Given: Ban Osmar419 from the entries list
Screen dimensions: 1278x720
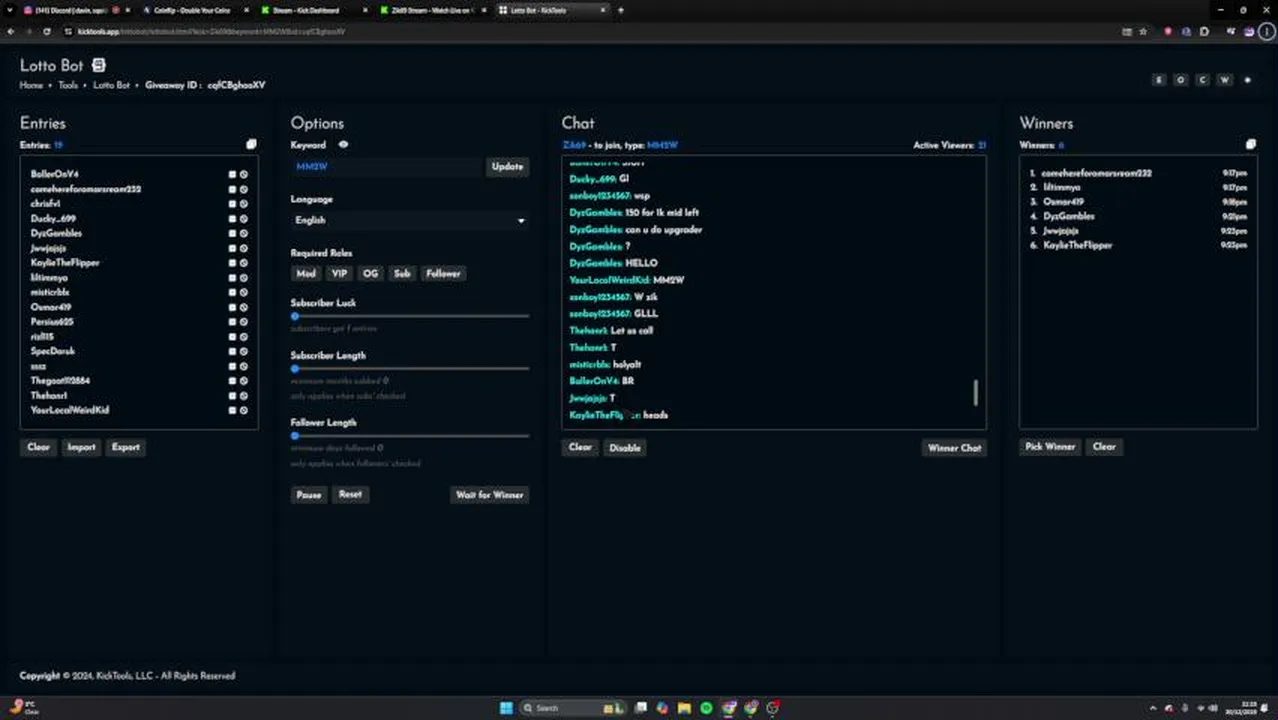Looking at the screenshot, I should [243, 307].
